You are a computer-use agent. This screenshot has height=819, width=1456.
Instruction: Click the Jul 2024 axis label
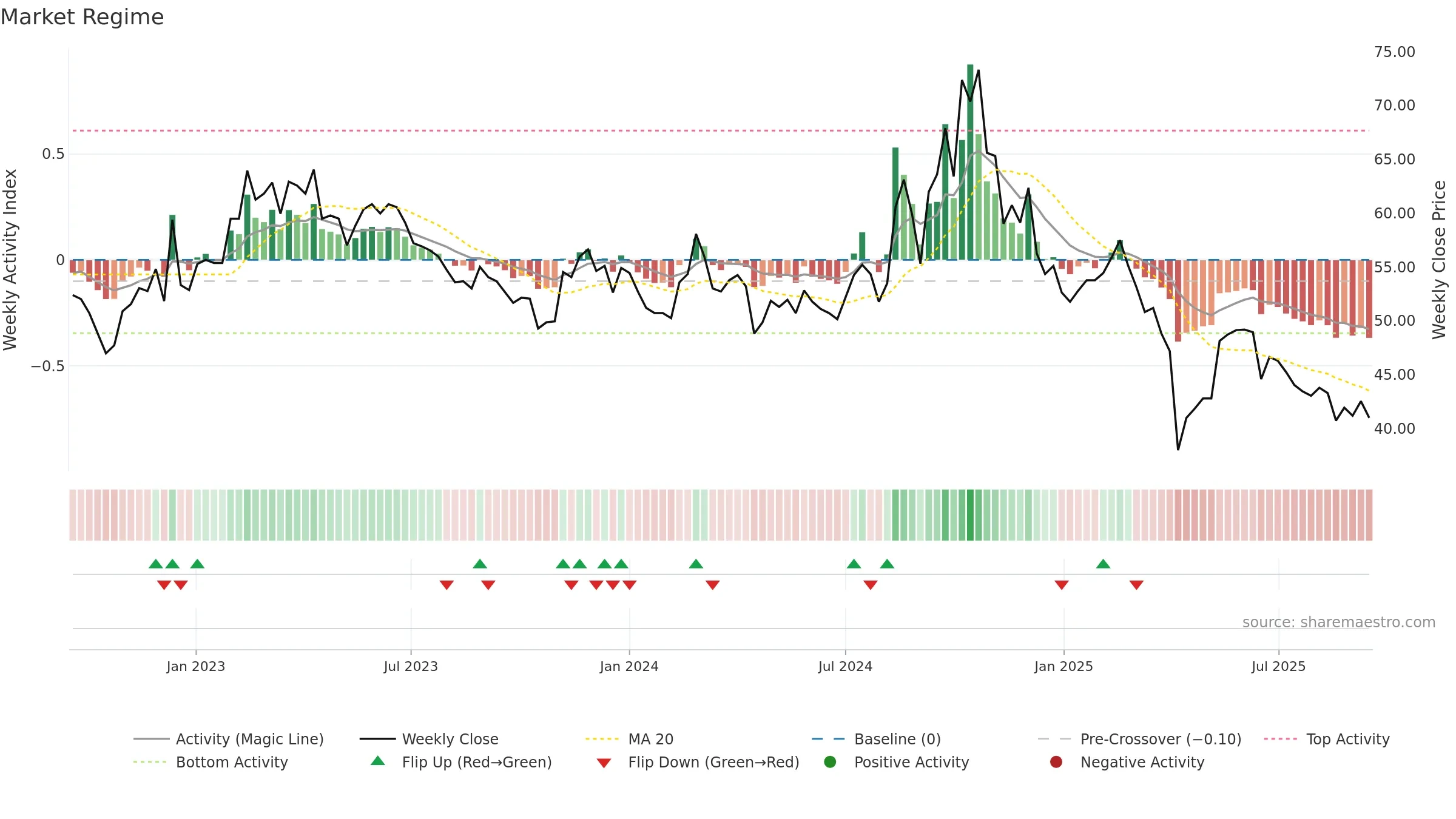845,666
